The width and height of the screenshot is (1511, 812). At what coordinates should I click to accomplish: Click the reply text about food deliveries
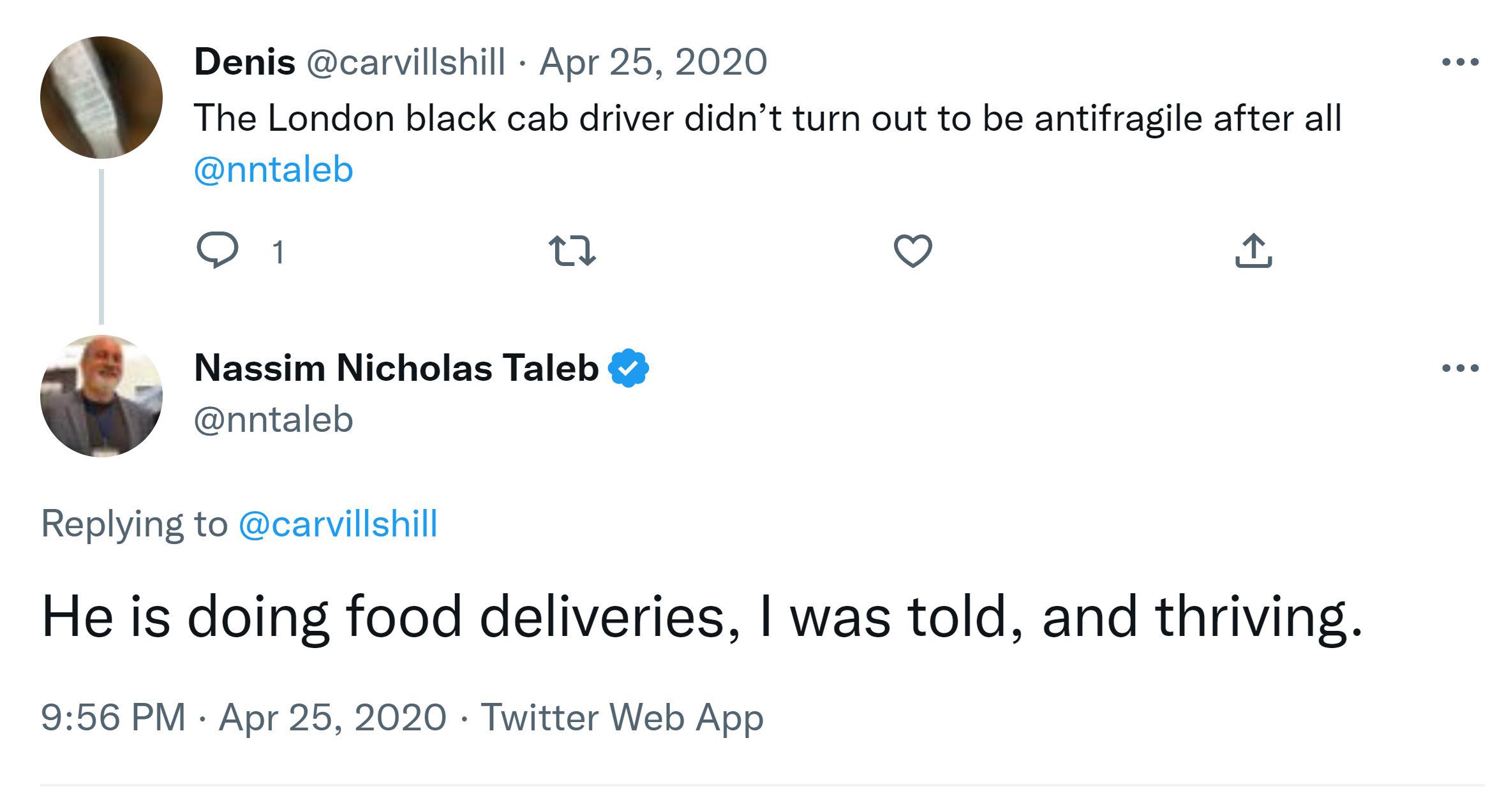tap(702, 616)
